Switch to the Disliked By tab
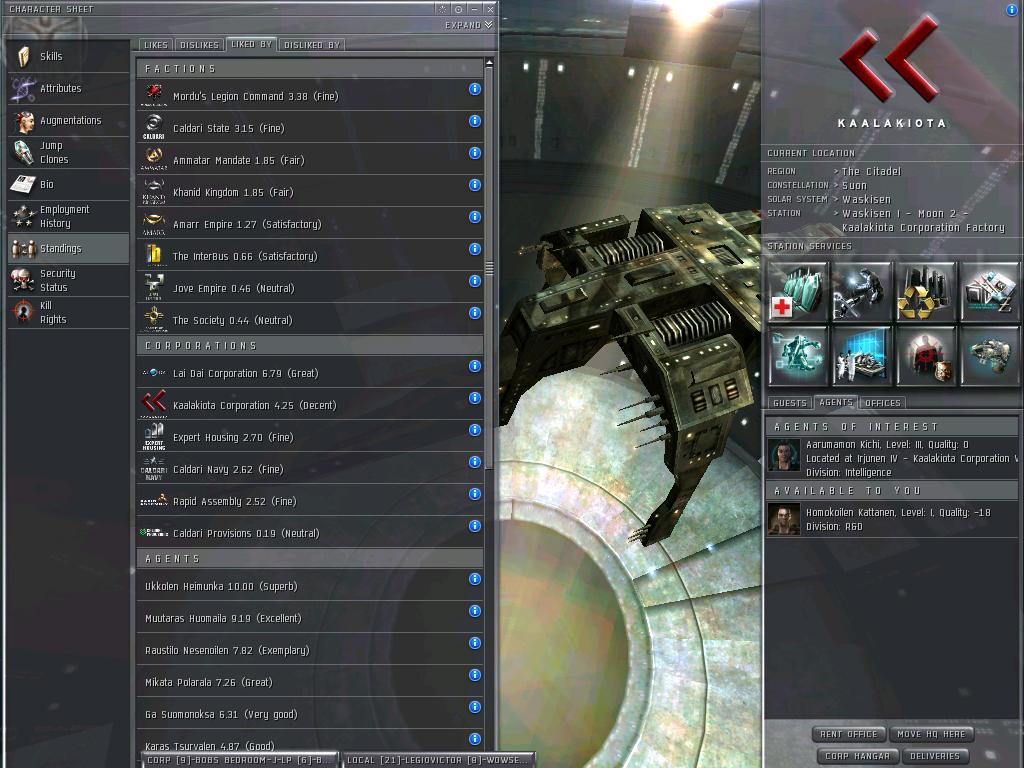This screenshot has height=768, width=1024. click(312, 45)
